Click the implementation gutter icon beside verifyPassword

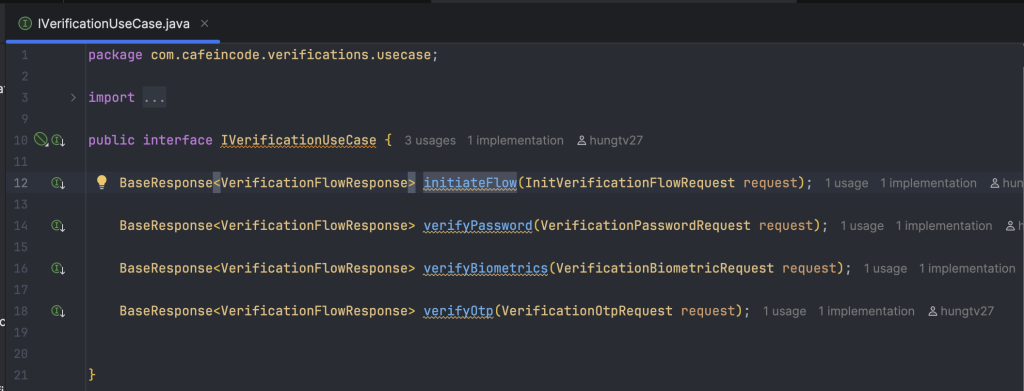(x=58, y=226)
